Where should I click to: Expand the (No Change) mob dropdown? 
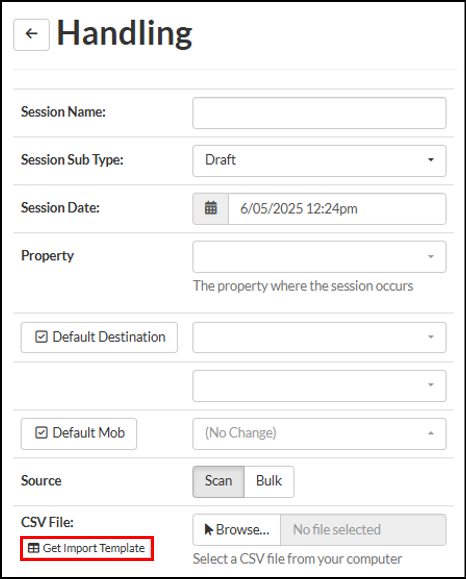[x=319, y=434]
